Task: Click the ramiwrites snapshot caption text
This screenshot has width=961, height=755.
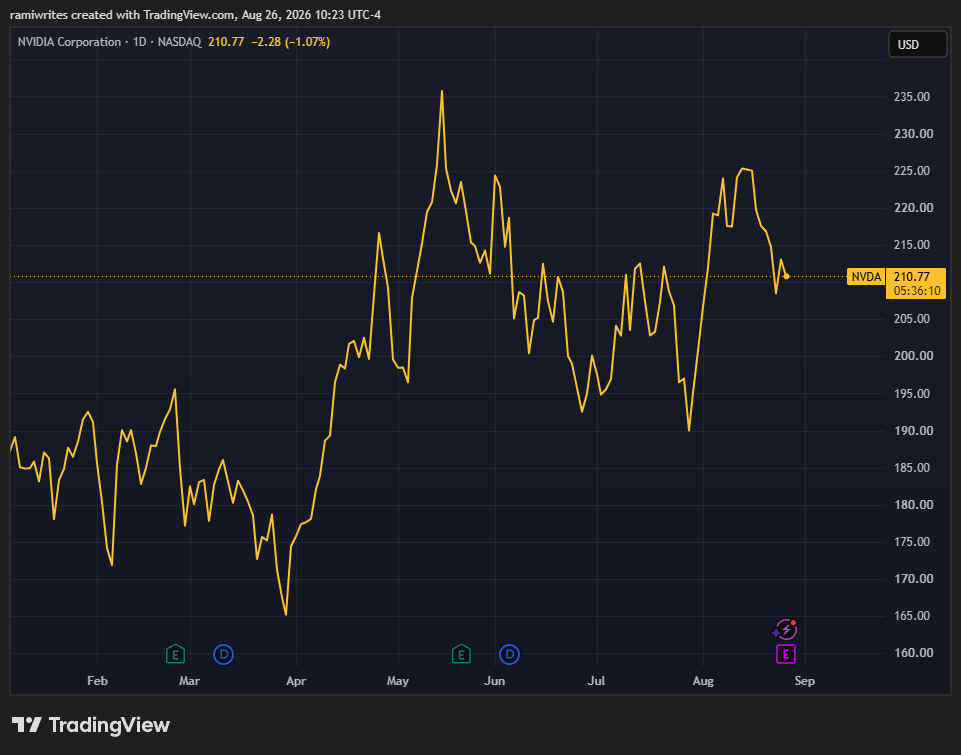Action: pos(196,15)
